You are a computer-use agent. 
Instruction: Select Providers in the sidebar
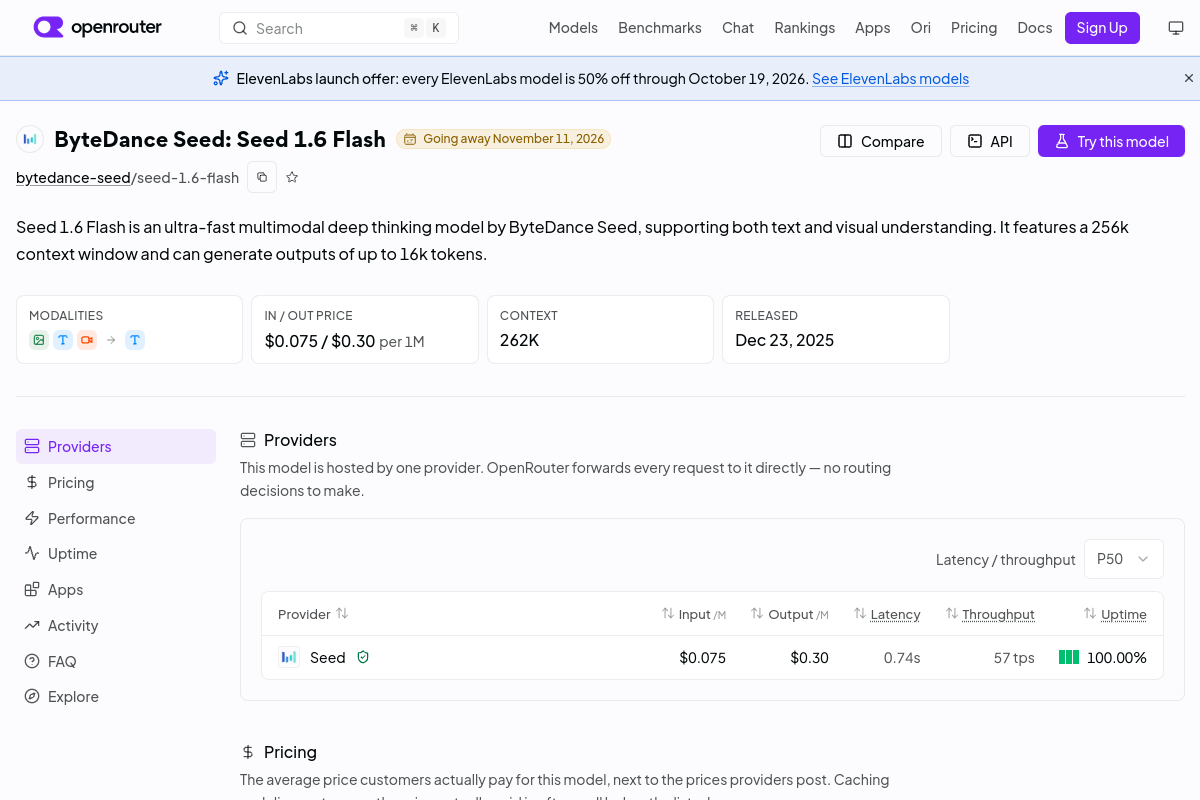pyautogui.click(x=116, y=446)
